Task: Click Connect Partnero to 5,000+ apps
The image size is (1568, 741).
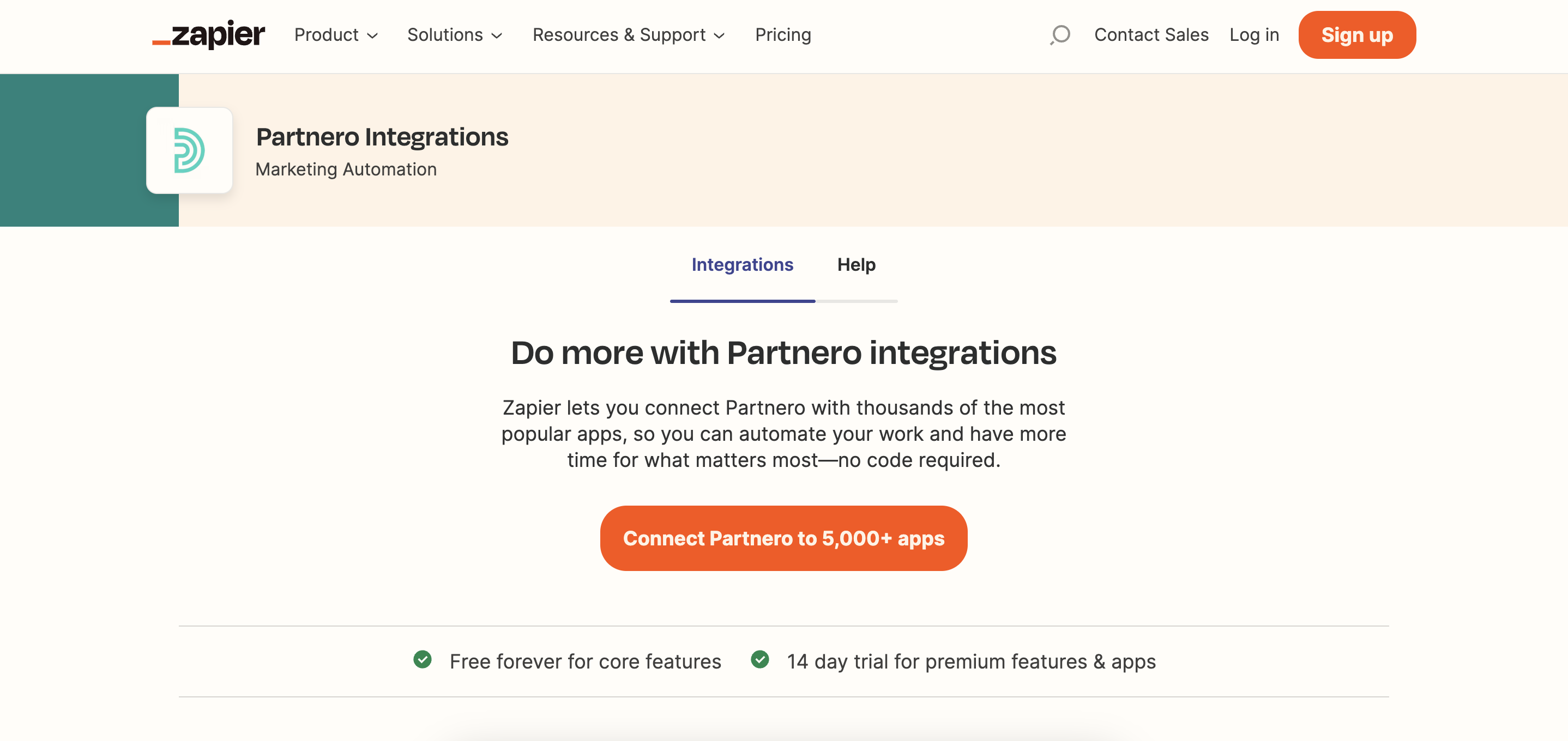Action: [783, 538]
